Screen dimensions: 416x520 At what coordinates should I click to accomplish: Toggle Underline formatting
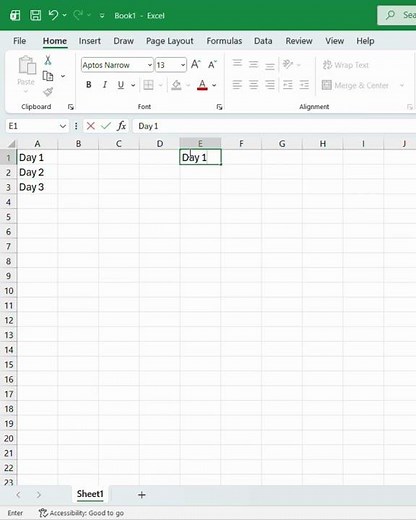coord(121,85)
